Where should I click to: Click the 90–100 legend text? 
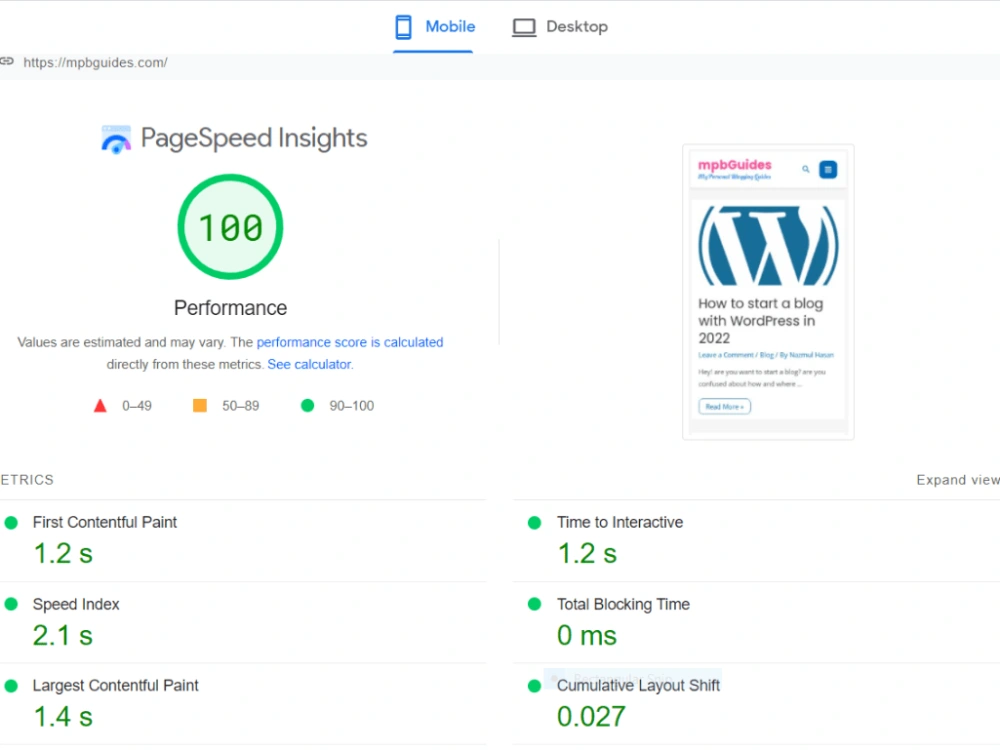coord(351,406)
